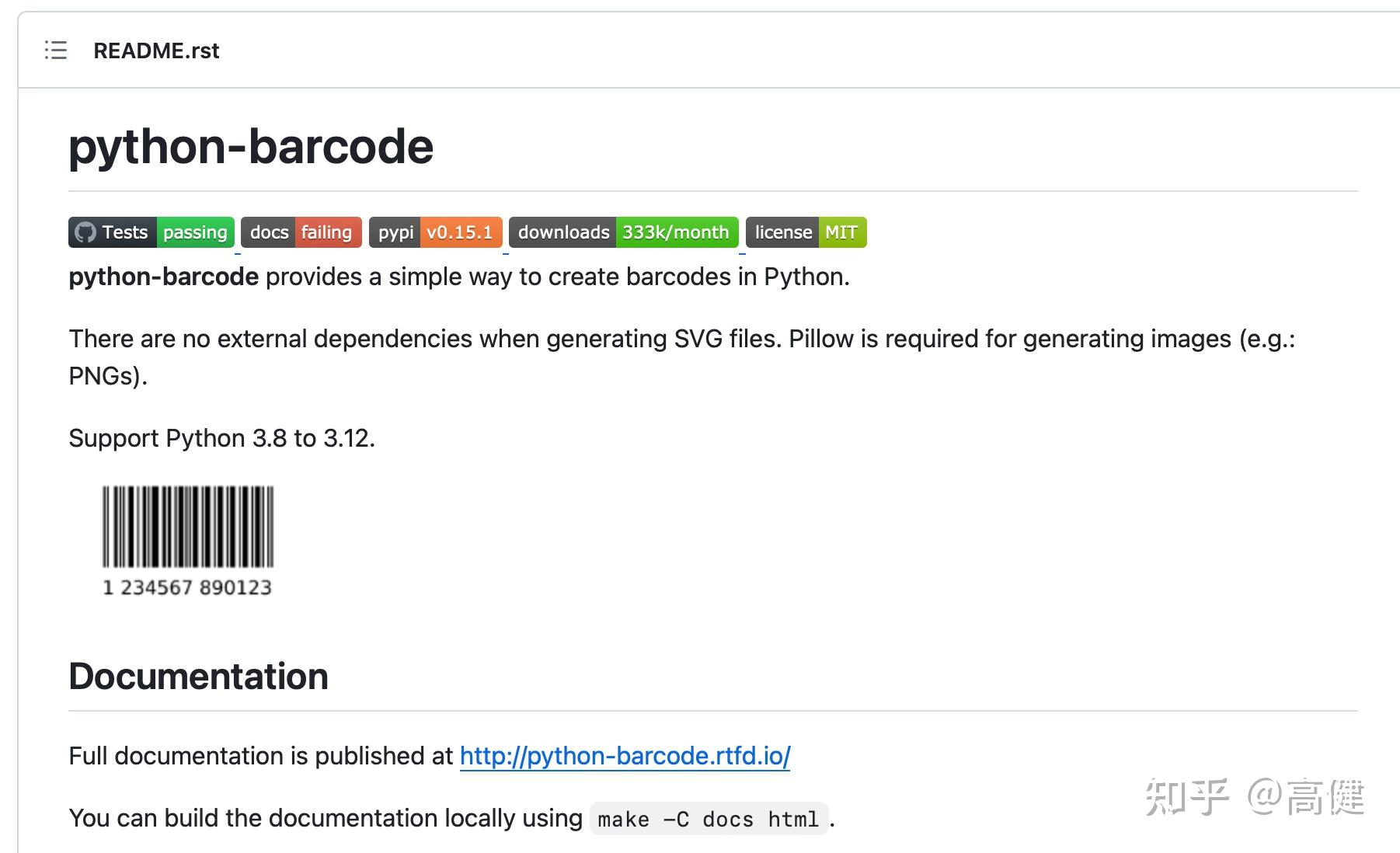Click the "MIT" license label
The height and width of the screenshot is (853, 1400).
coord(841,232)
